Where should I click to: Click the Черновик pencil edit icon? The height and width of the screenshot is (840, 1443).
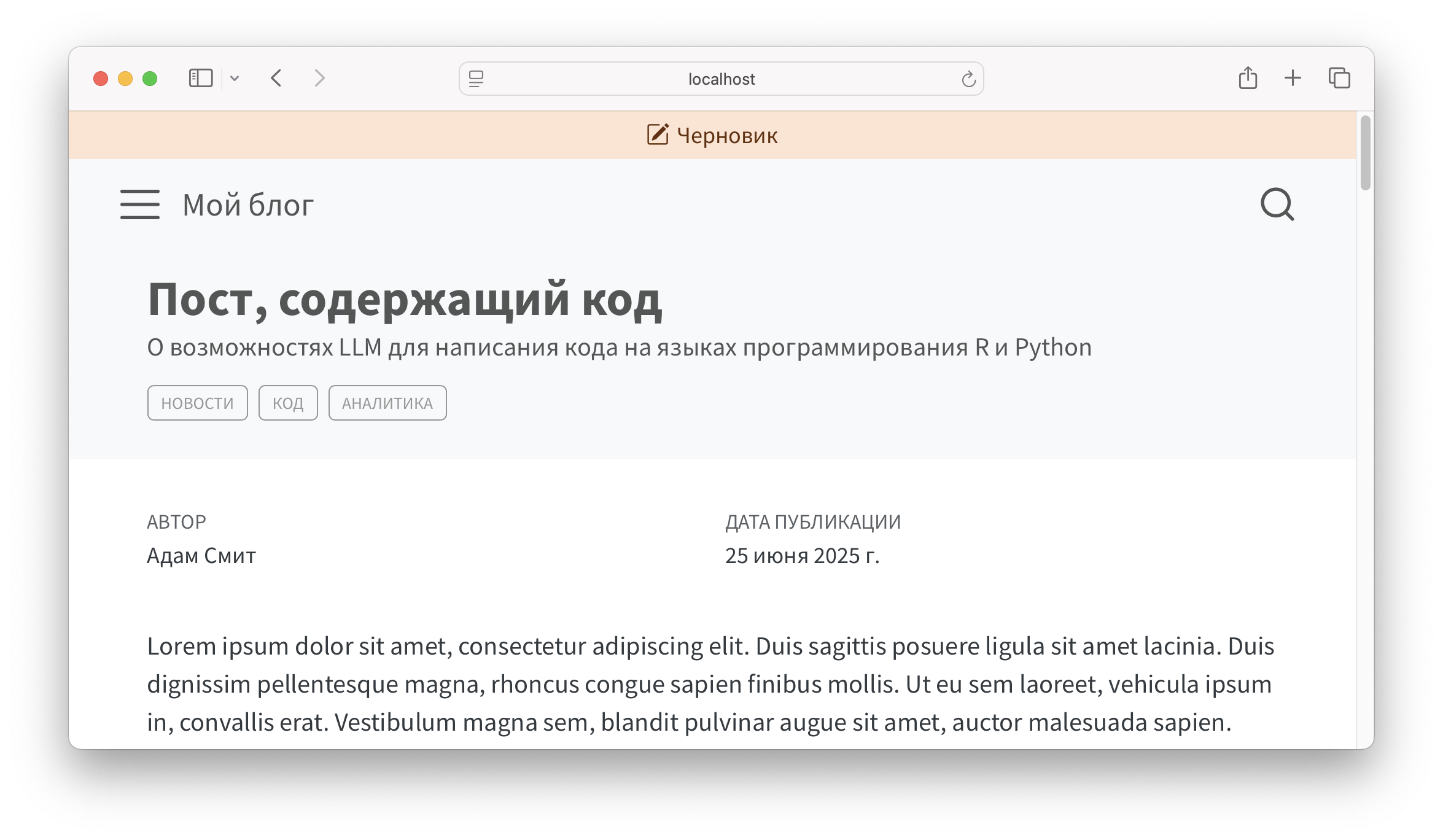pyautogui.click(x=658, y=134)
